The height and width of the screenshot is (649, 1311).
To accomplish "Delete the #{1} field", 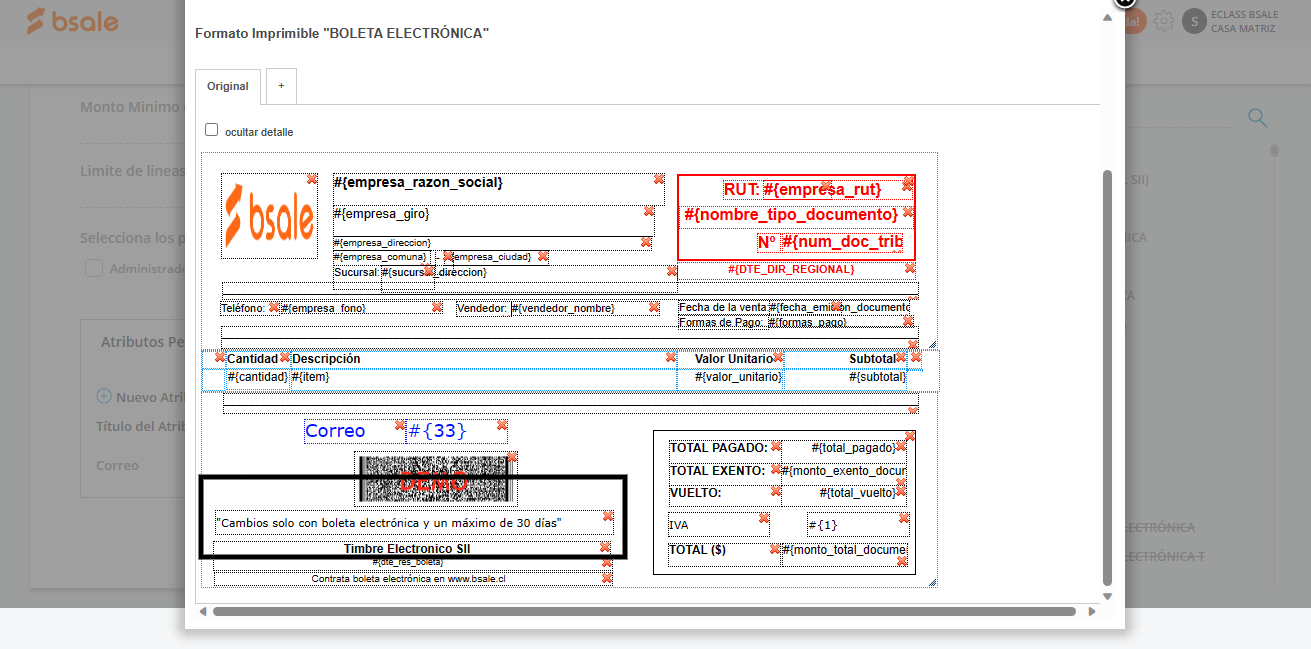I will coord(904,518).
